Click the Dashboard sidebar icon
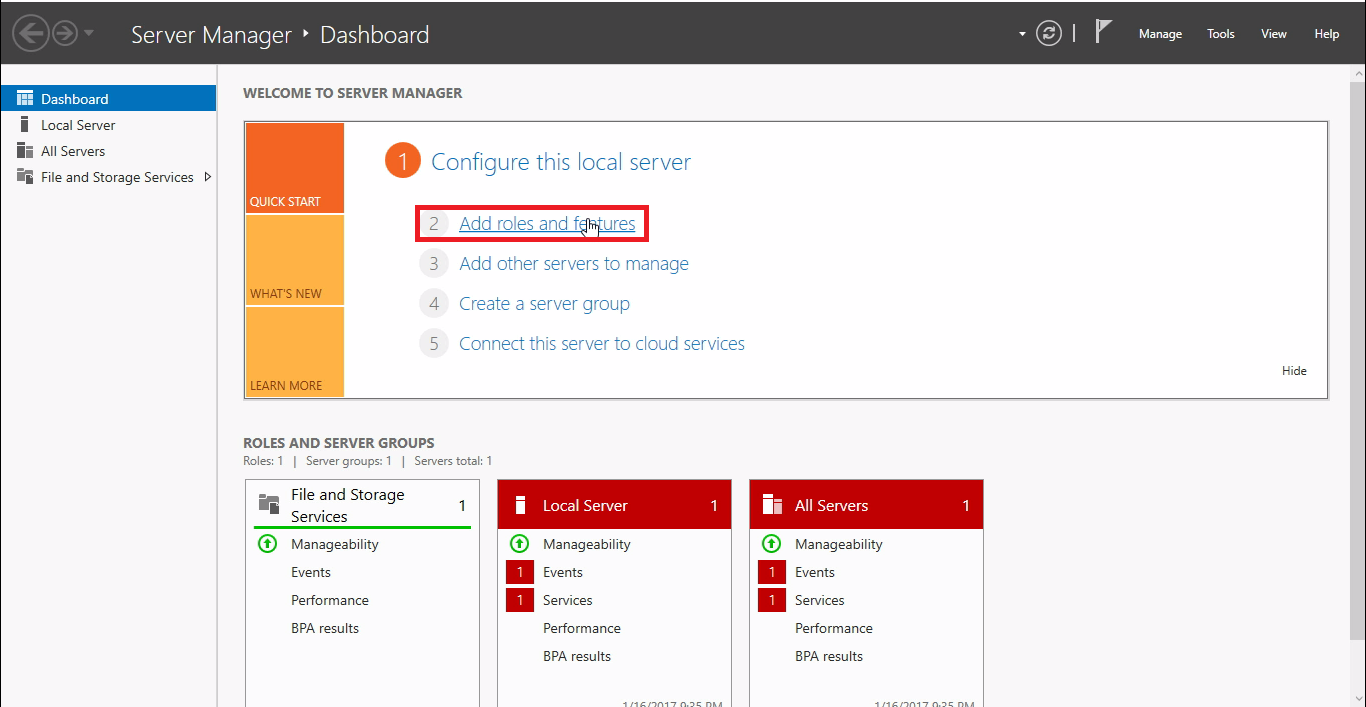Screen dimensions: 1366x707 point(25,98)
